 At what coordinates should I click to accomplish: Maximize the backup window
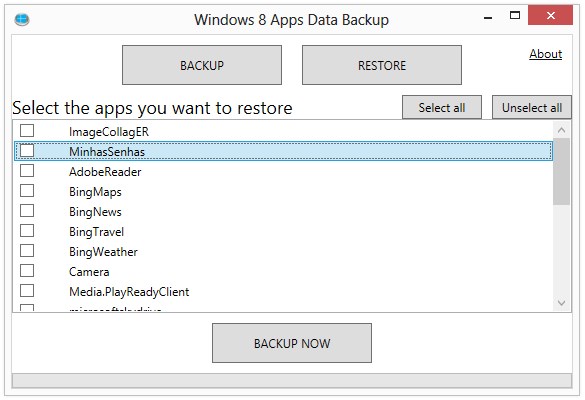515,15
